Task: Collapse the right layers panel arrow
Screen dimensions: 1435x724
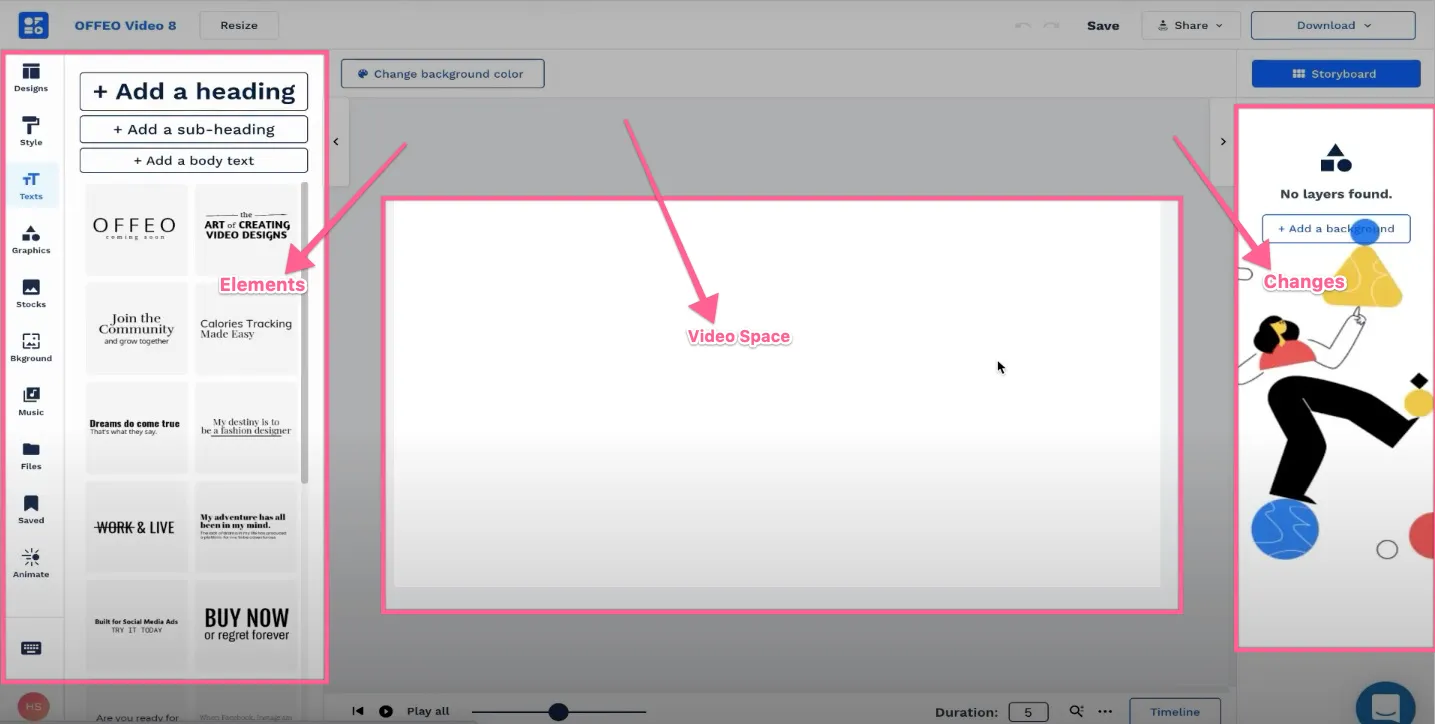Action: tap(1222, 142)
